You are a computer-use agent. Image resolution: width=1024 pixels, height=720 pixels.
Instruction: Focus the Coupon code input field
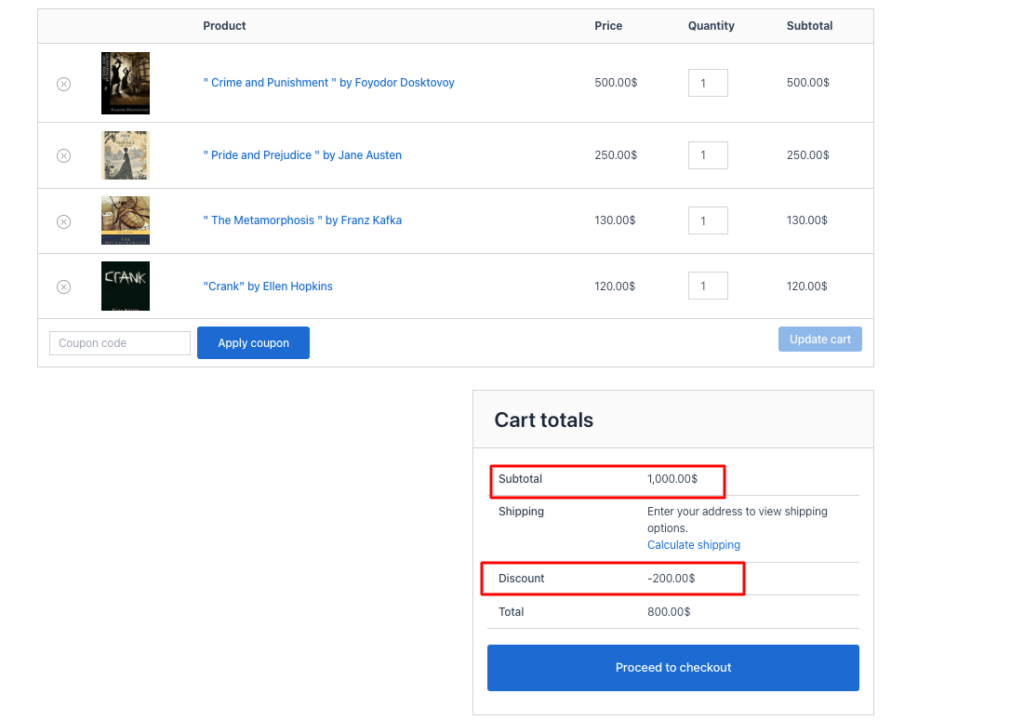pyautogui.click(x=119, y=343)
